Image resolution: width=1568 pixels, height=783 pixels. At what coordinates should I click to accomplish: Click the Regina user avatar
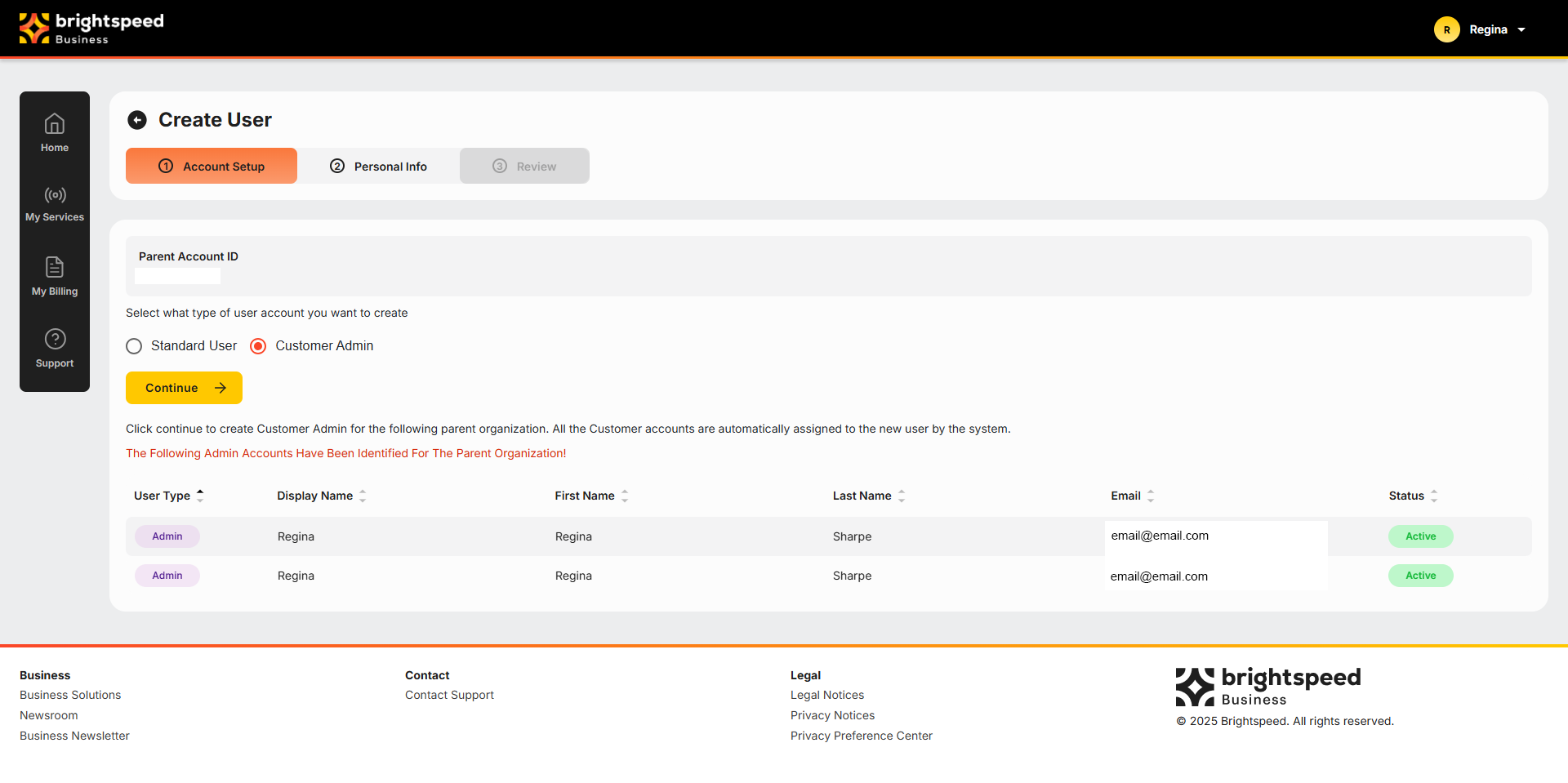(x=1446, y=29)
